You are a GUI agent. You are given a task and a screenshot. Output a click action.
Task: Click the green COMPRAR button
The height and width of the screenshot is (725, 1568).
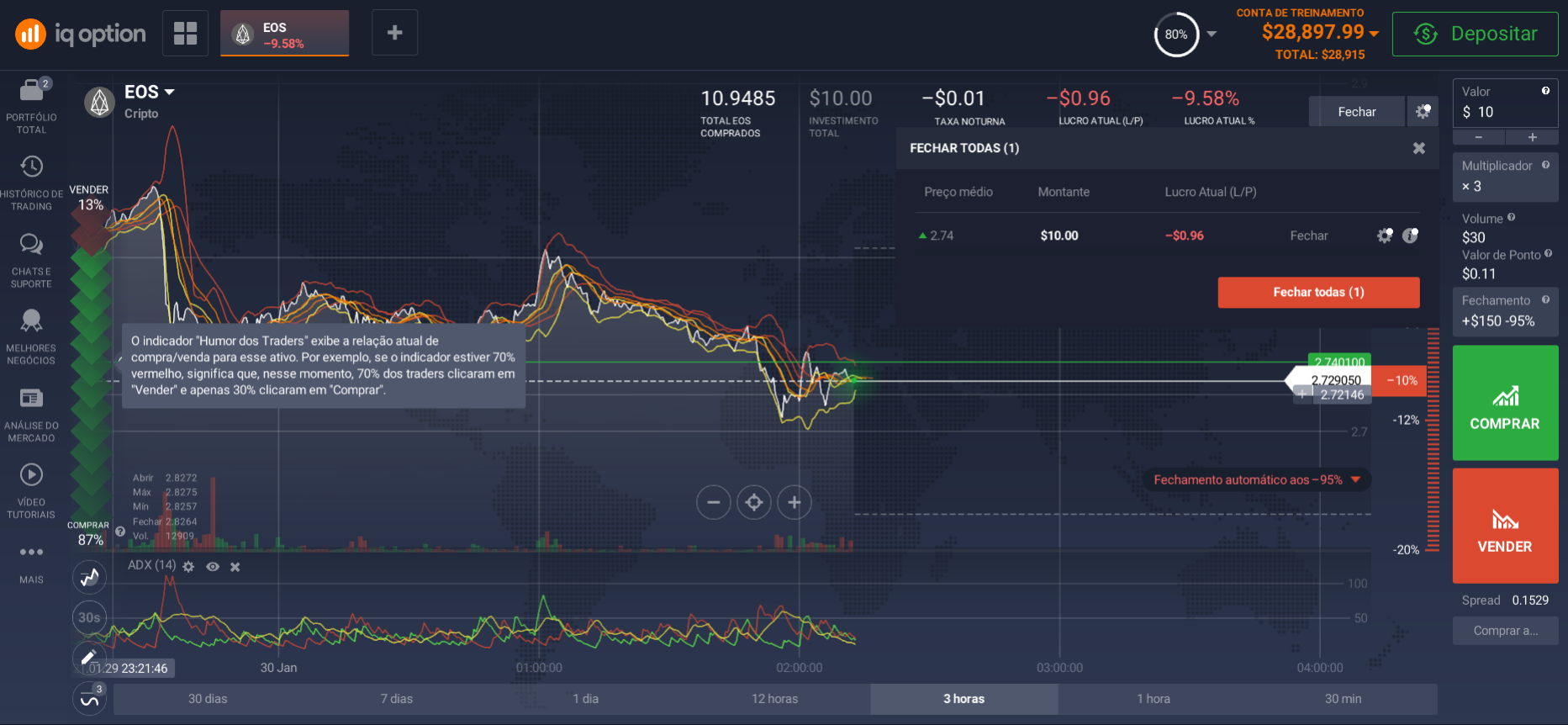(1505, 403)
